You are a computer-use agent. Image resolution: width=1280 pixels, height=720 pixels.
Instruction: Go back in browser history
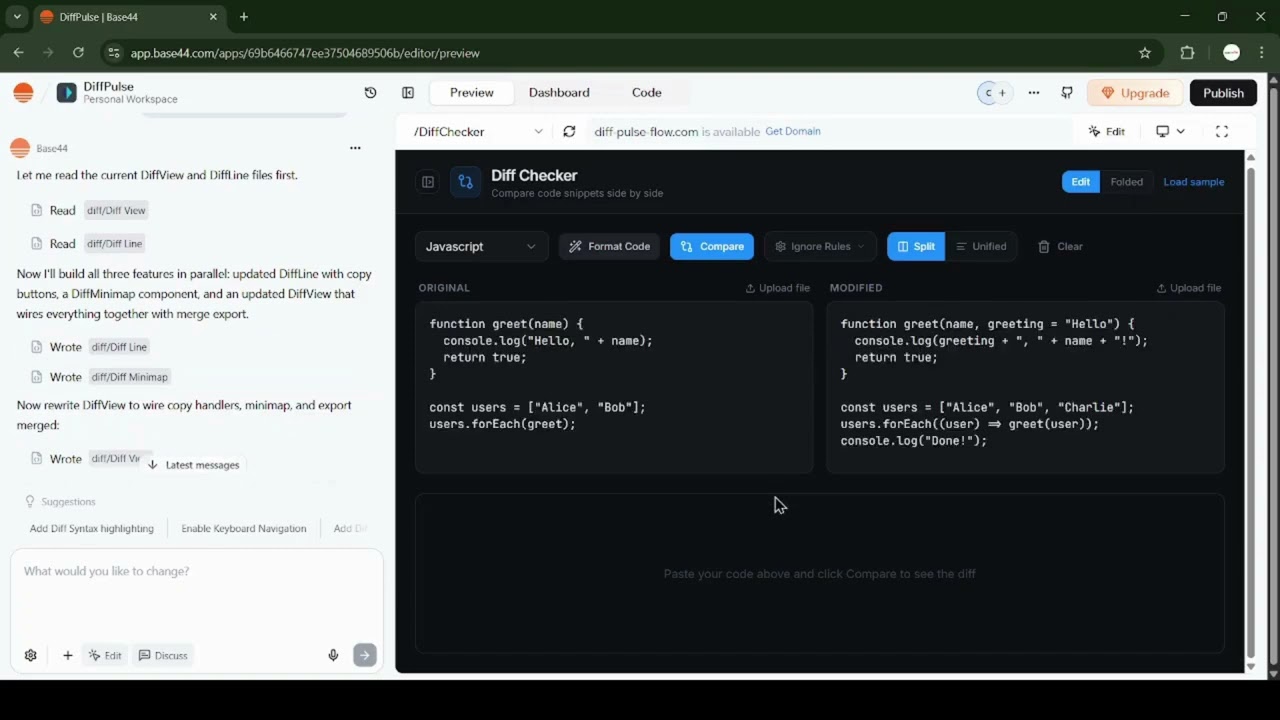(x=18, y=53)
